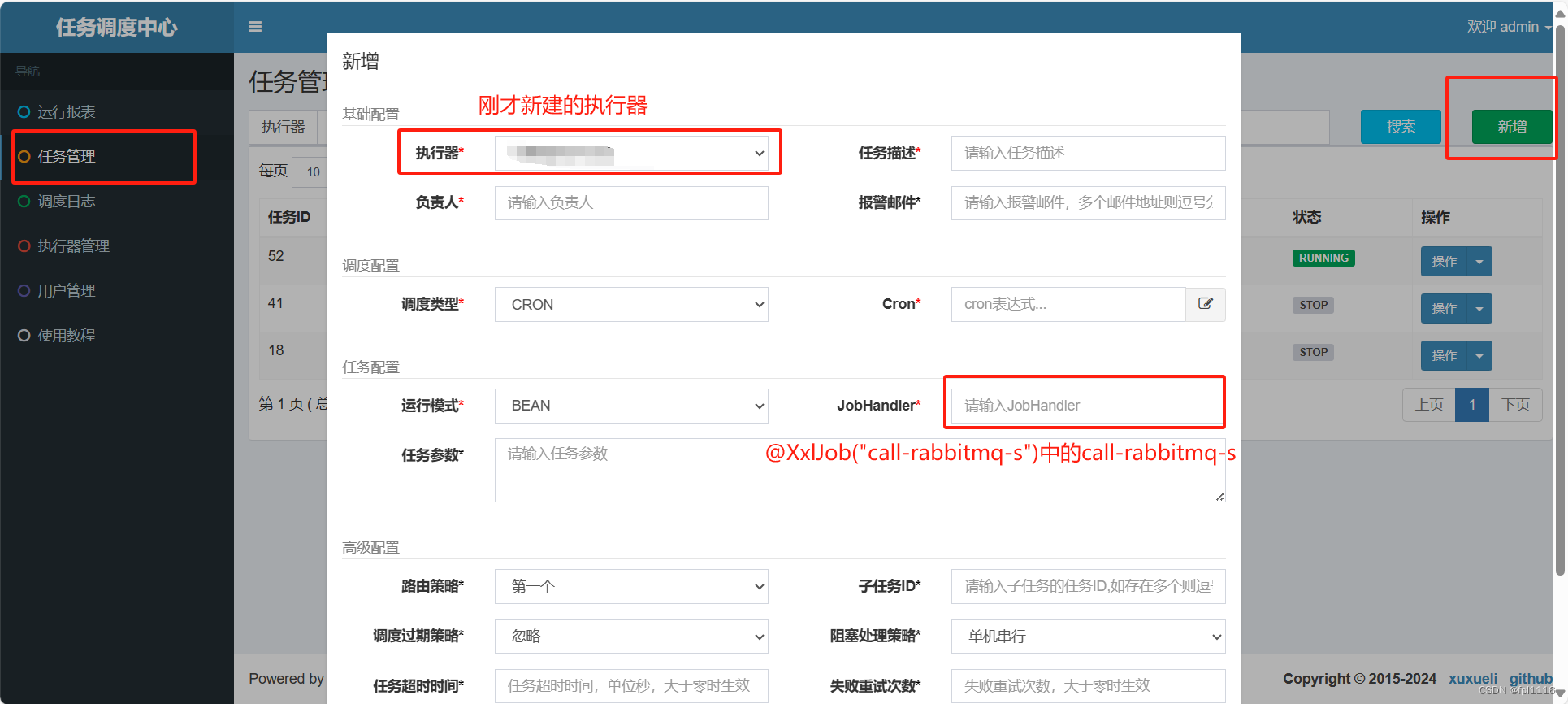Image resolution: width=1568 pixels, height=704 pixels.
Task: Click task ID 41 cell
Action: coord(276,303)
